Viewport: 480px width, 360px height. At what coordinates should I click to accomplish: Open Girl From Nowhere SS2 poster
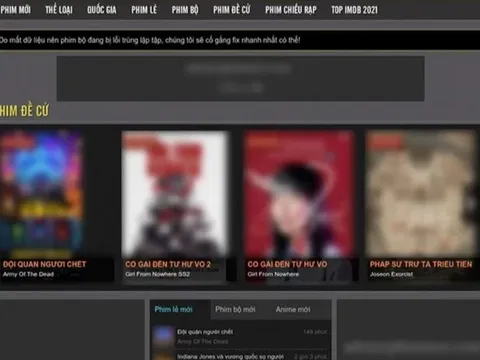click(175, 194)
